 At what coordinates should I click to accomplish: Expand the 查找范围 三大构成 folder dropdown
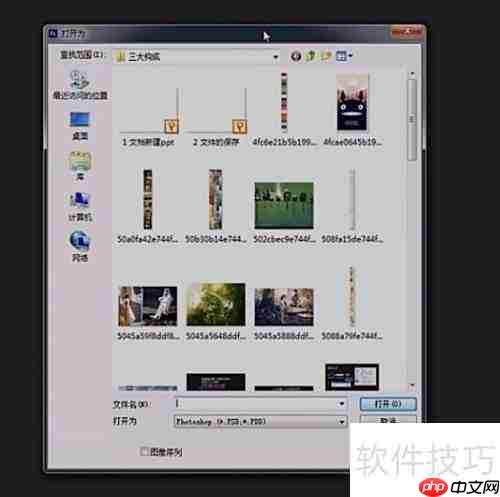pyautogui.click(x=276, y=57)
